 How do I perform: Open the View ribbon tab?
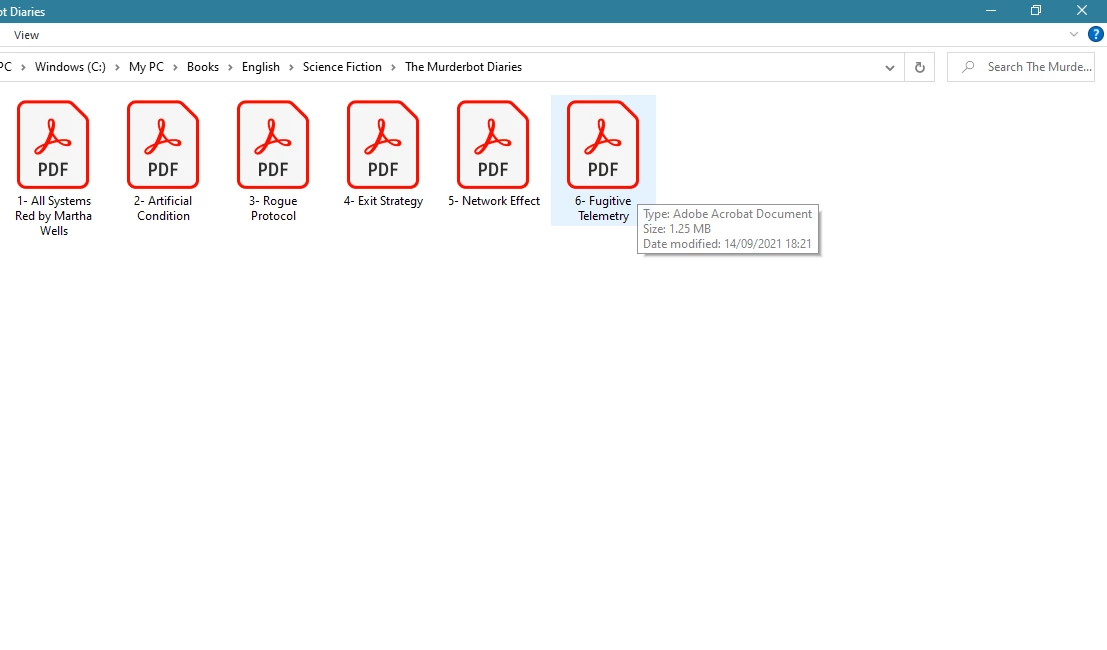coord(27,35)
